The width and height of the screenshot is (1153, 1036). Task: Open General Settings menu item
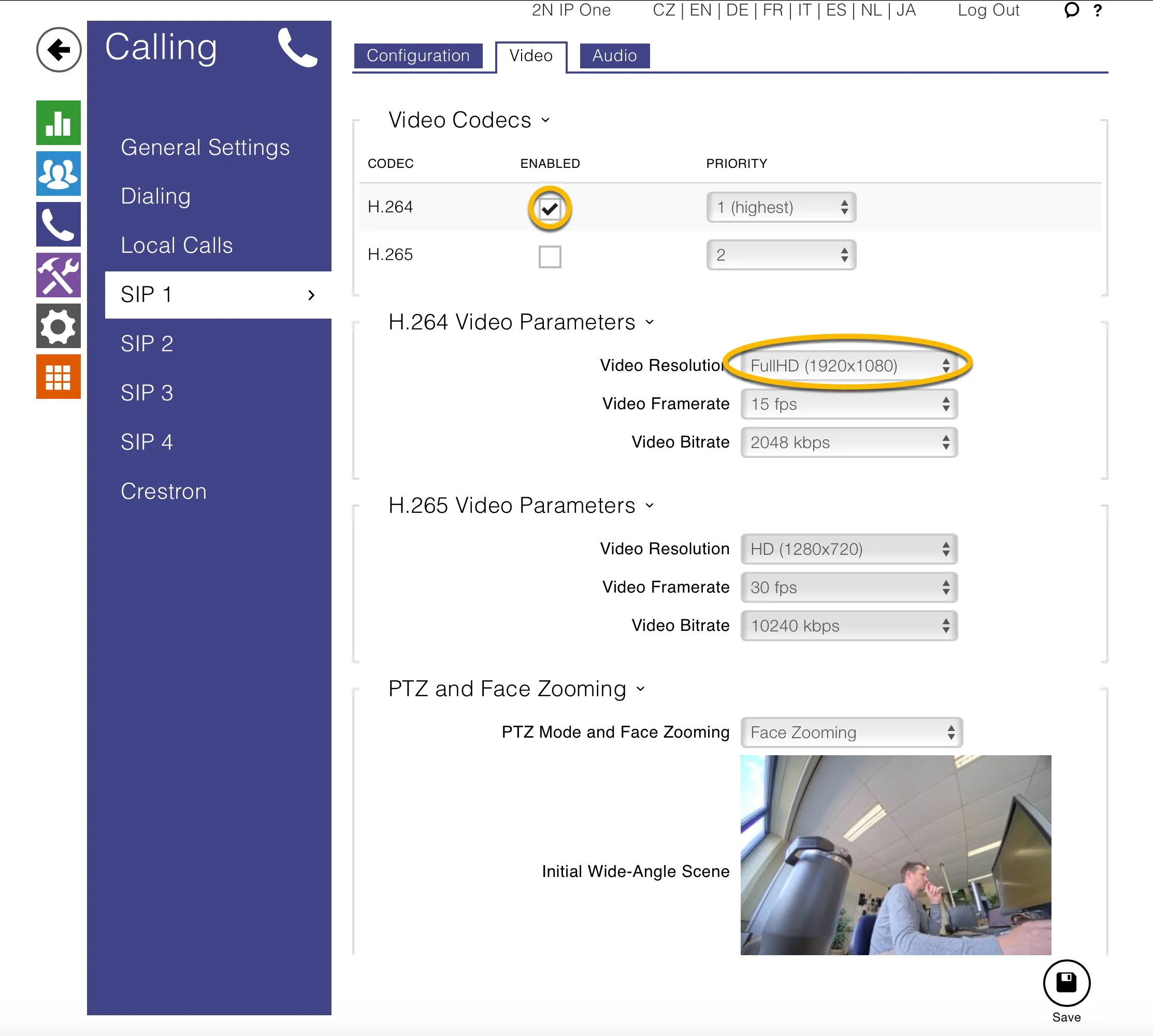206,148
